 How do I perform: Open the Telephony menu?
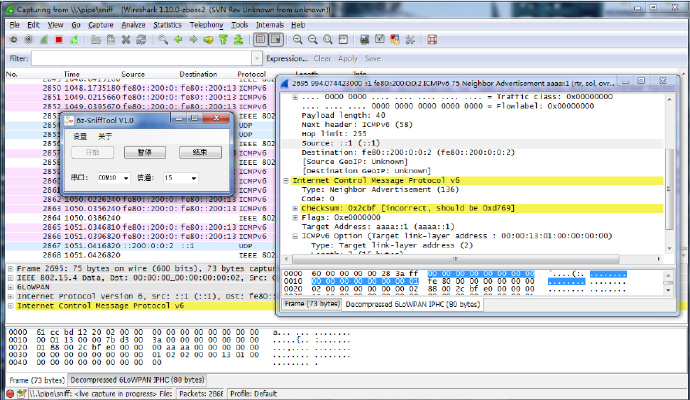pyautogui.click(x=206, y=25)
